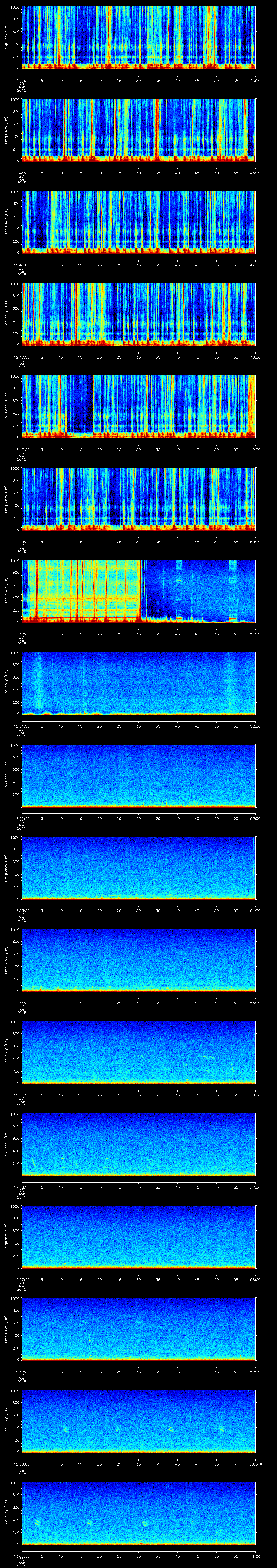277x1568 pixels.
Task: Select the spectrogram row beginning 12:45:00
Action: 138,130
